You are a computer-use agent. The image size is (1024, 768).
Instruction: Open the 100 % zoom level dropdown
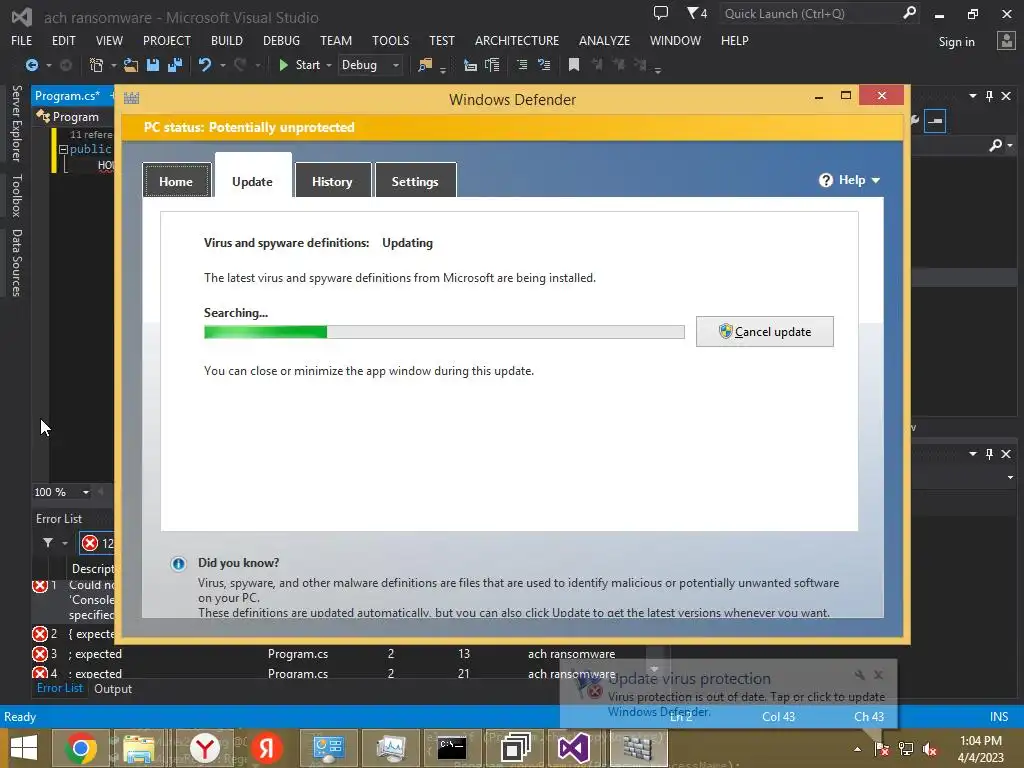[86, 492]
